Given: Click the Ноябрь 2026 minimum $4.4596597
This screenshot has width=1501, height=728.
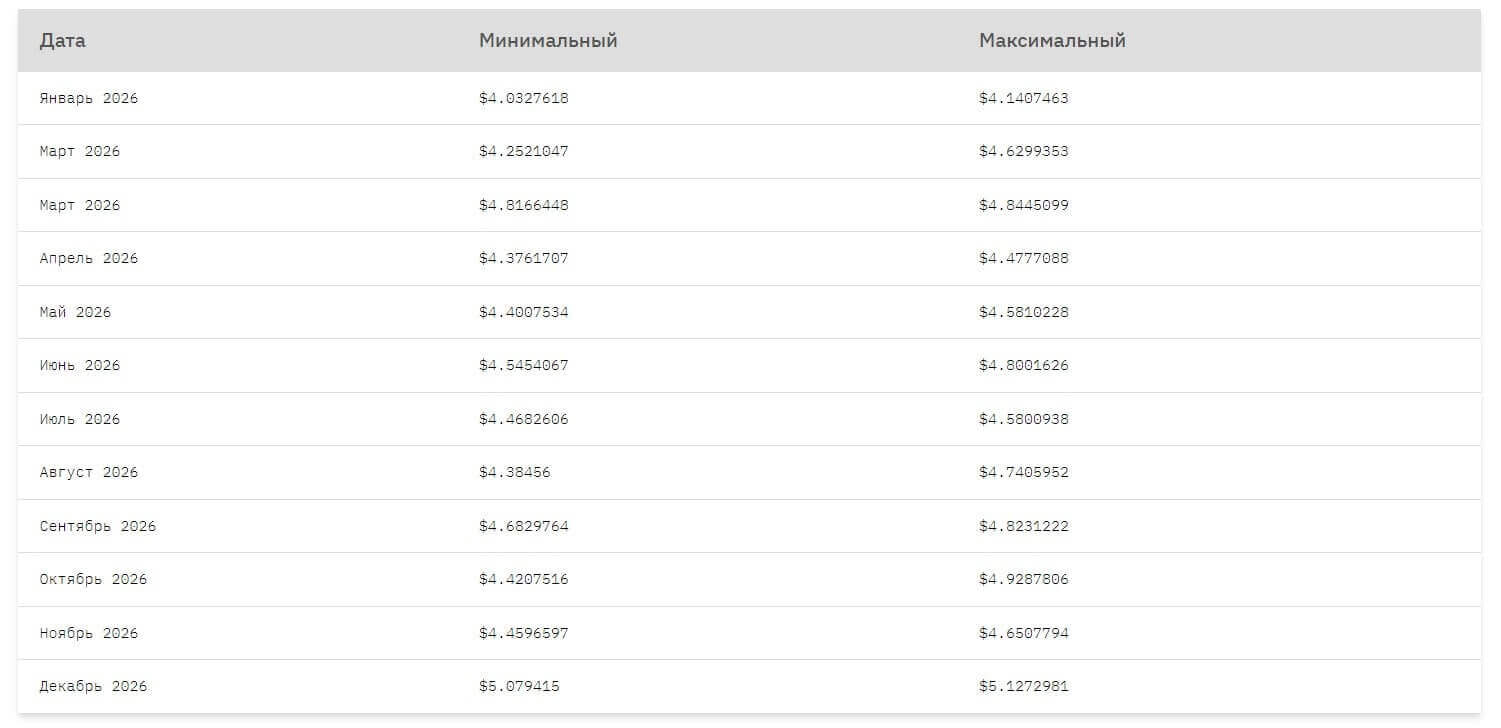Looking at the screenshot, I should (x=523, y=633).
